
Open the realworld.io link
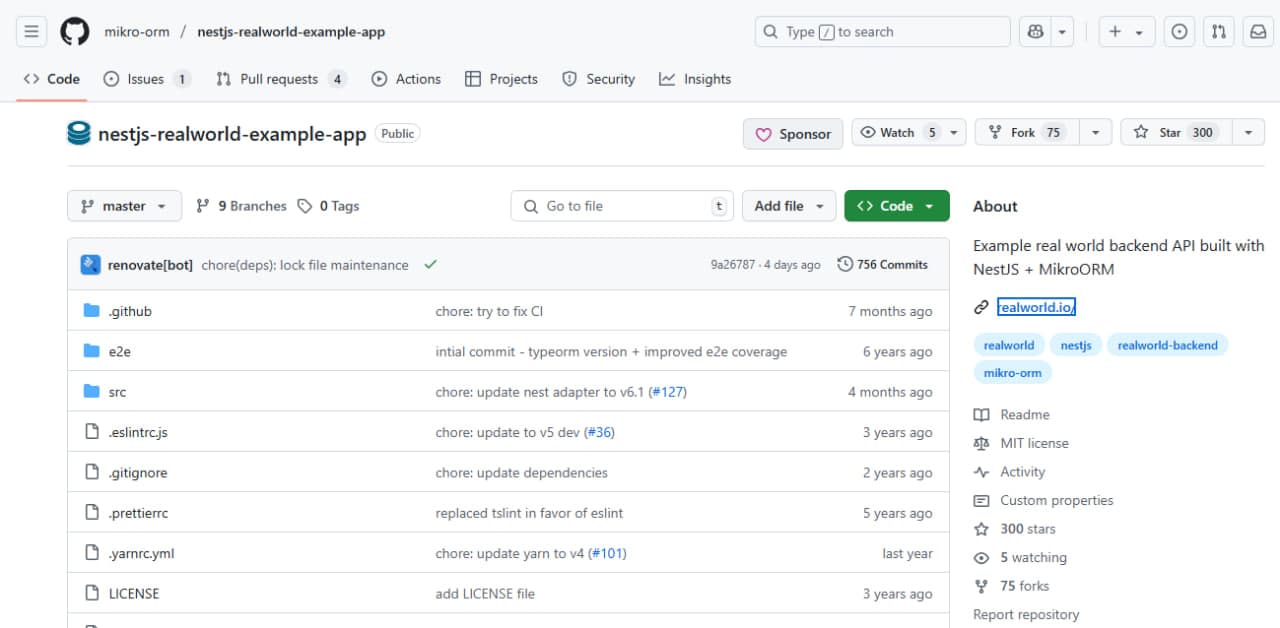pos(1036,308)
